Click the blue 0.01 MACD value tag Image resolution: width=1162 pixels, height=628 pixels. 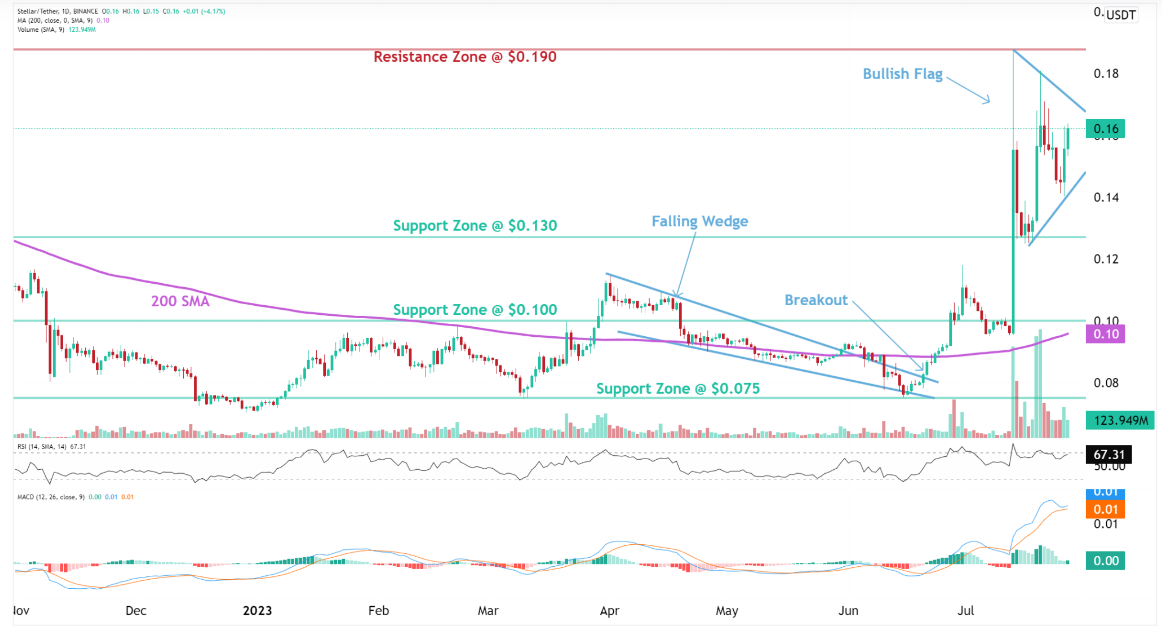point(1105,493)
